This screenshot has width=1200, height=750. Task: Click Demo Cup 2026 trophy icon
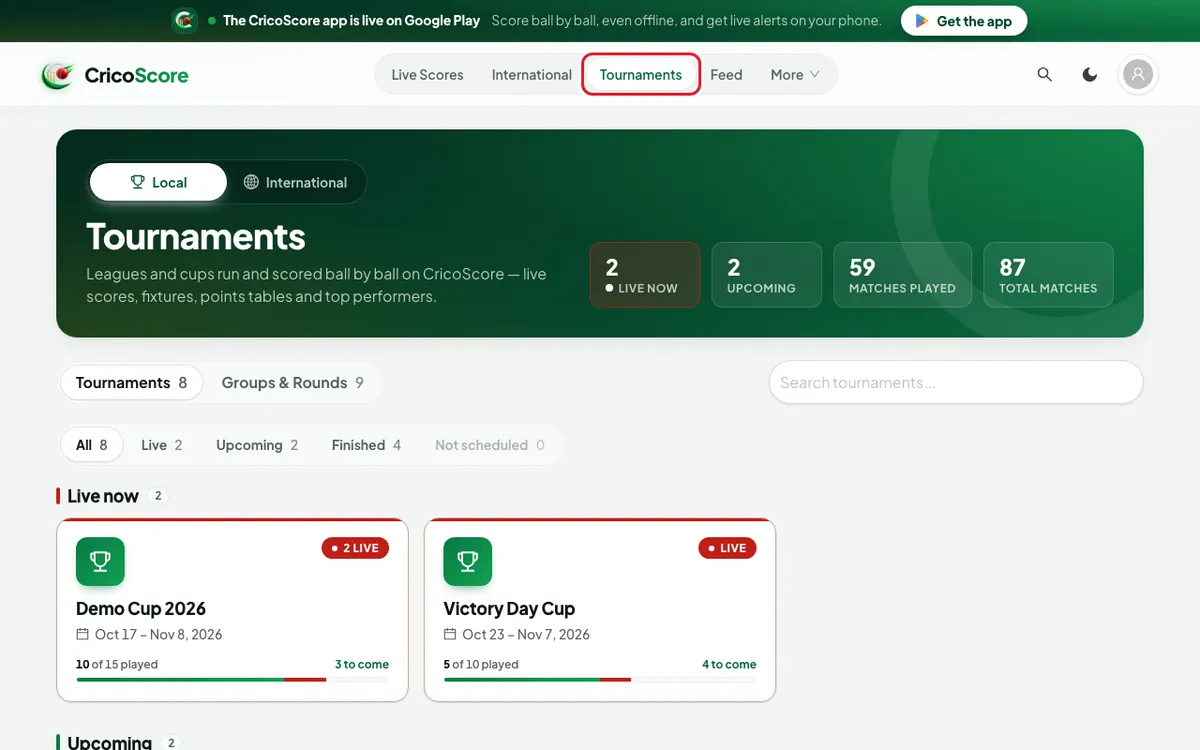coord(100,562)
